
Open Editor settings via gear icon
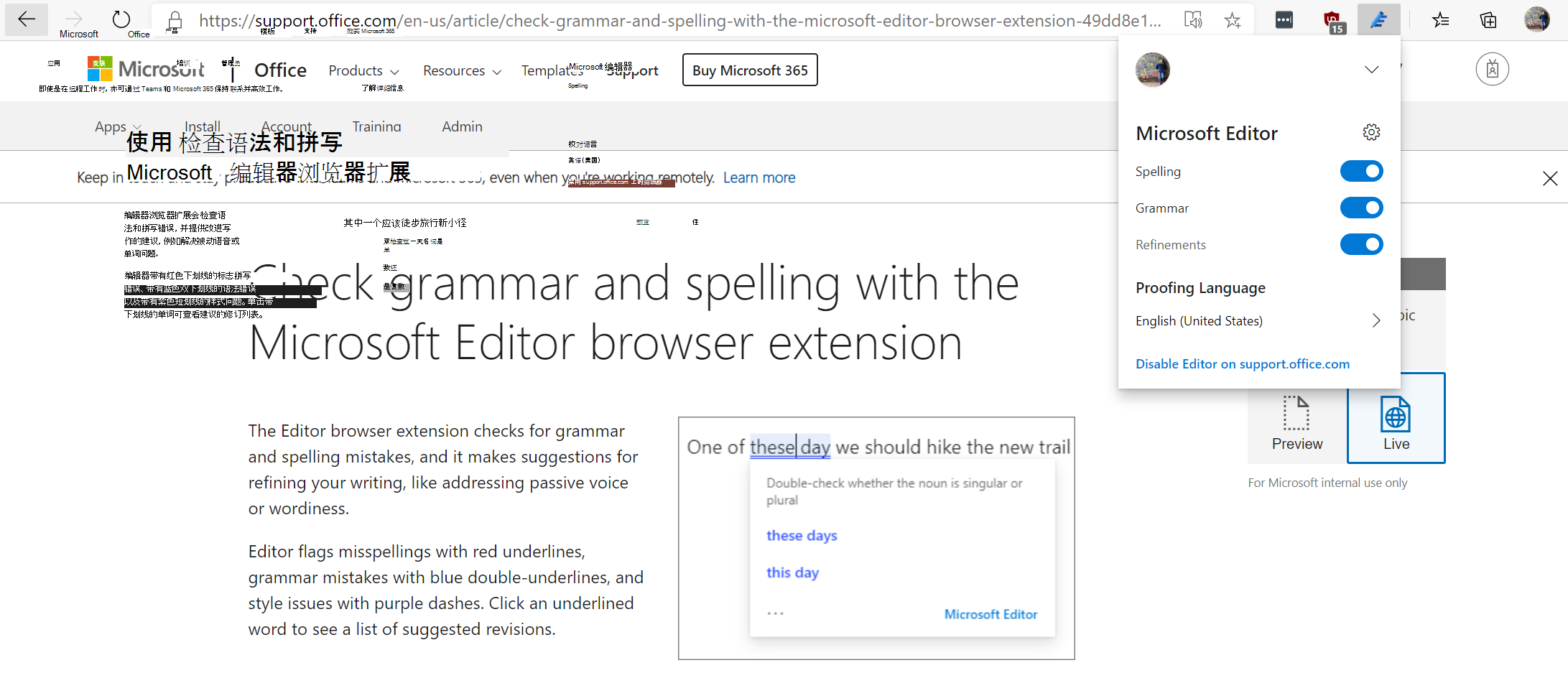pyautogui.click(x=1372, y=132)
